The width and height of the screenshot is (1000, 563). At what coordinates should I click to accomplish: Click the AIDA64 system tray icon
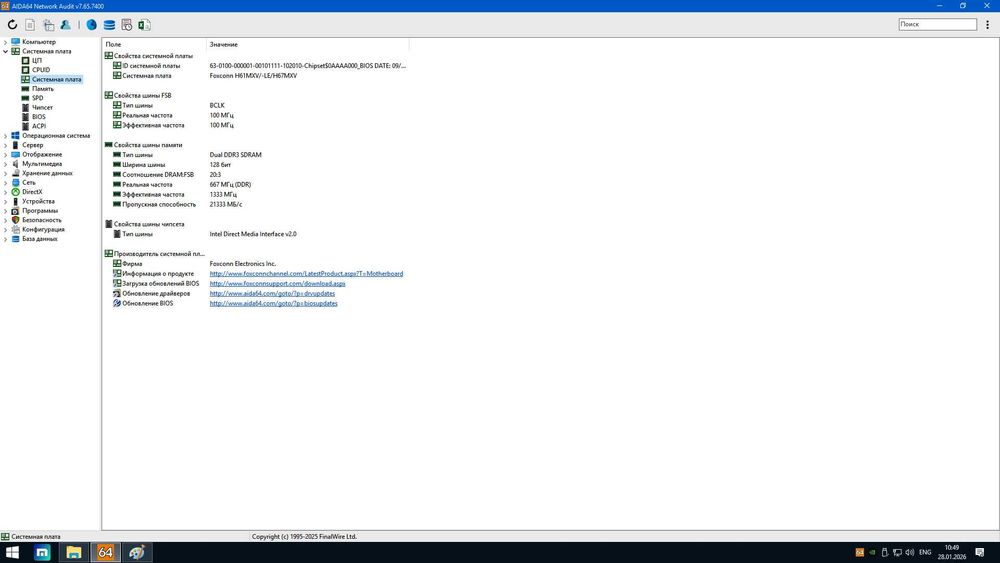[860, 552]
